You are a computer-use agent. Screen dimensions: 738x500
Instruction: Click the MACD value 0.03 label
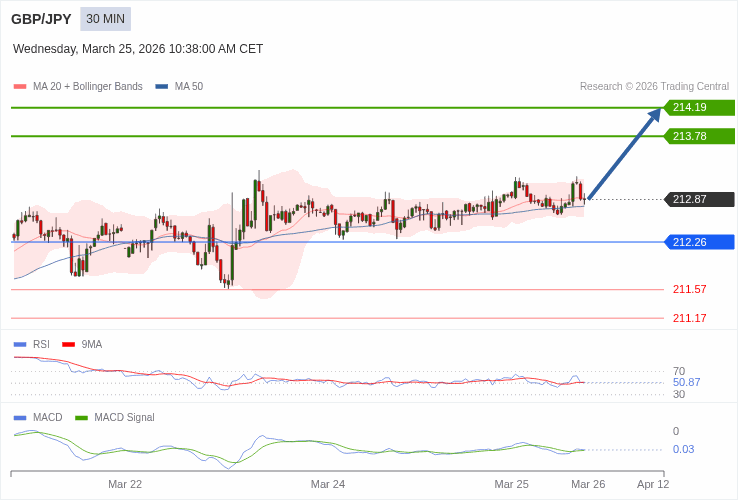click(x=683, y=449)
